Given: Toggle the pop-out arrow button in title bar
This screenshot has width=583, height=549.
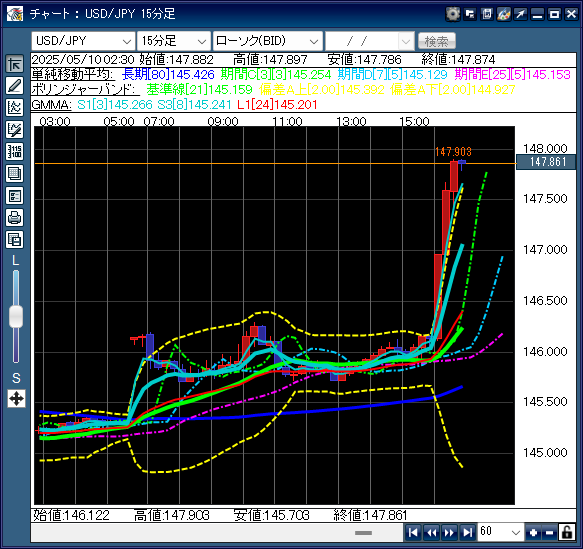Looking at the screenshot, I should coord(520,14).
